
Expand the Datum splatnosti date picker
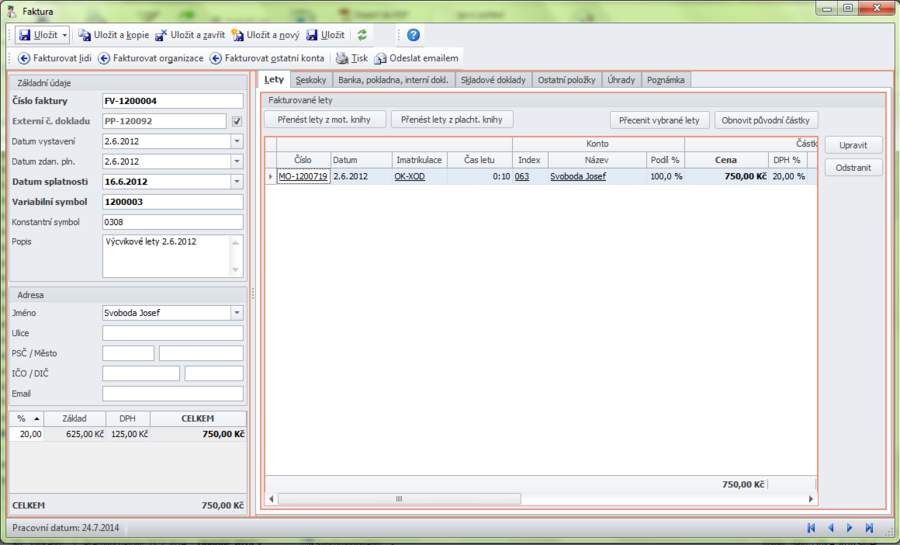pos(237,181)
